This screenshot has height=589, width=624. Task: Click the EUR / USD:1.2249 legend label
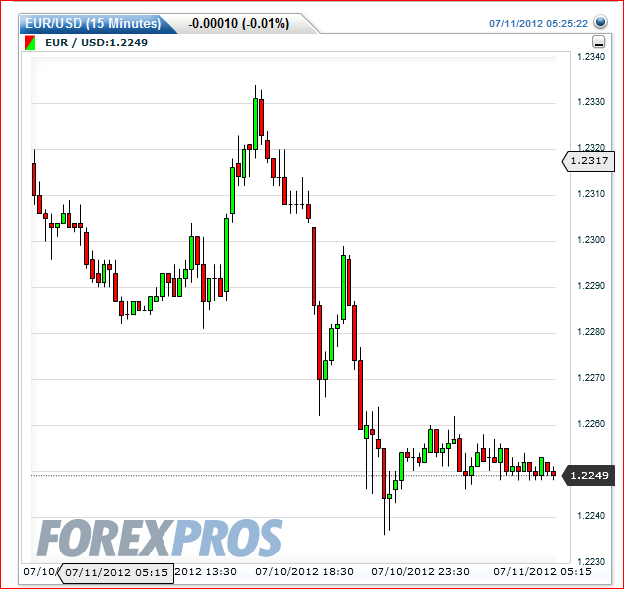click(x=96, y=43)
